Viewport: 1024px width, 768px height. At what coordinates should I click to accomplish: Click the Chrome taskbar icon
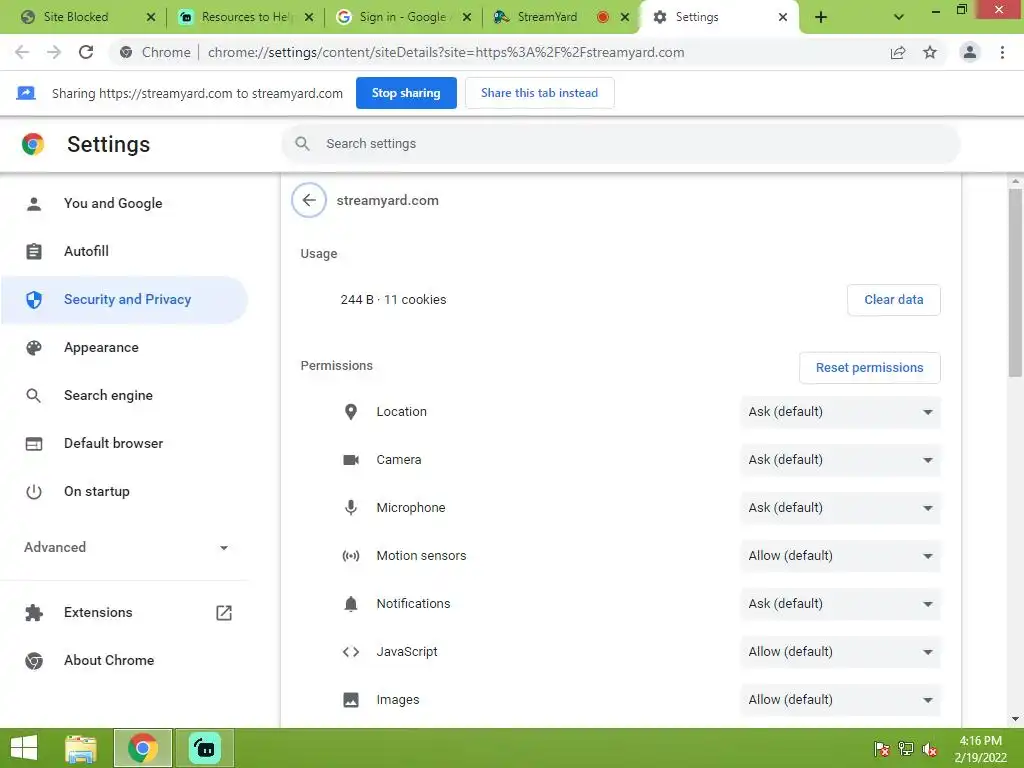tap(142, 748)
